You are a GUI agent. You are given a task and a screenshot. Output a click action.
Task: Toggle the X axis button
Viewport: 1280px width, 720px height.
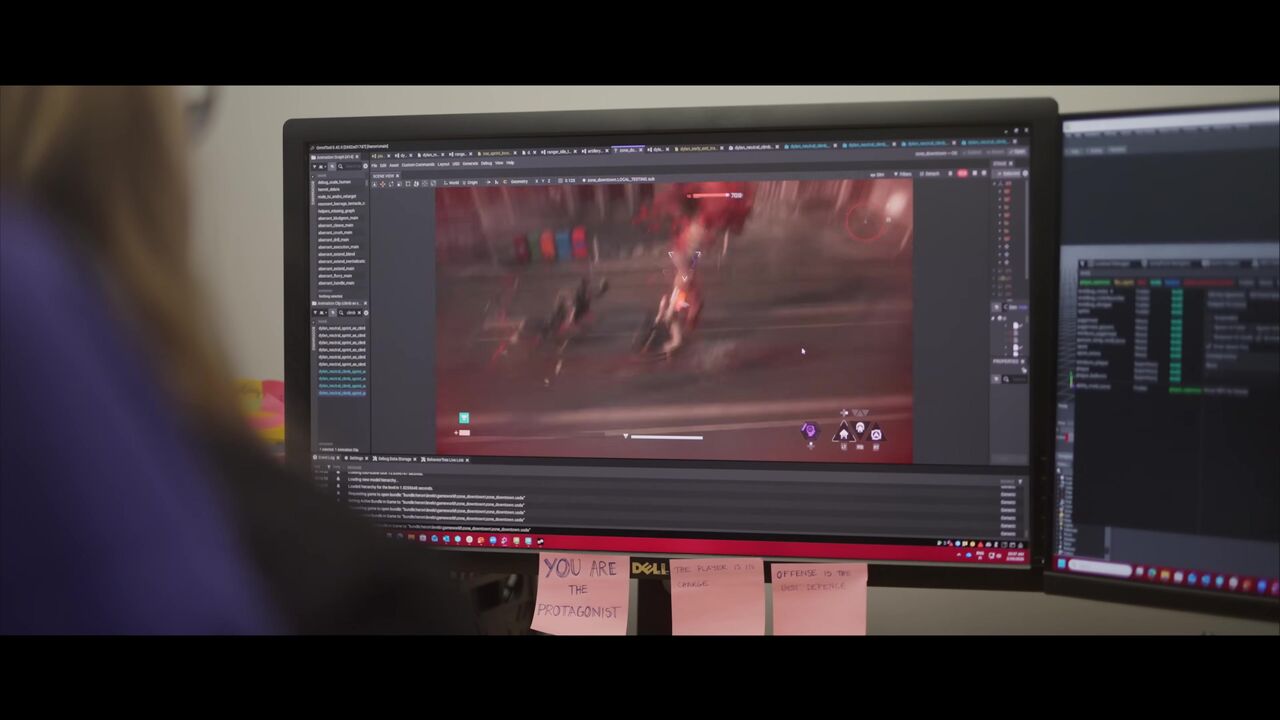click(x=537, y=181)
